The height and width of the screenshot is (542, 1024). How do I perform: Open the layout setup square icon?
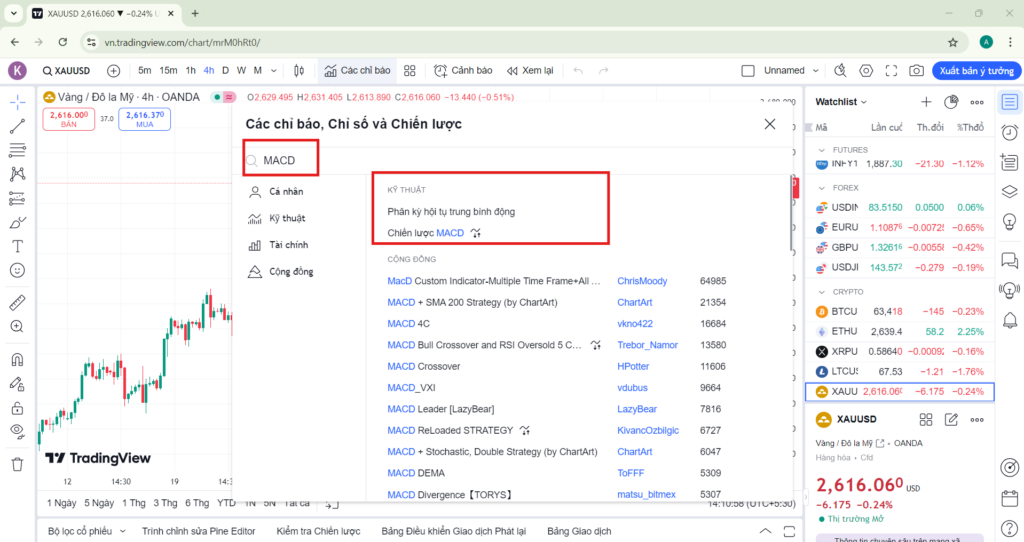point(748,71)
